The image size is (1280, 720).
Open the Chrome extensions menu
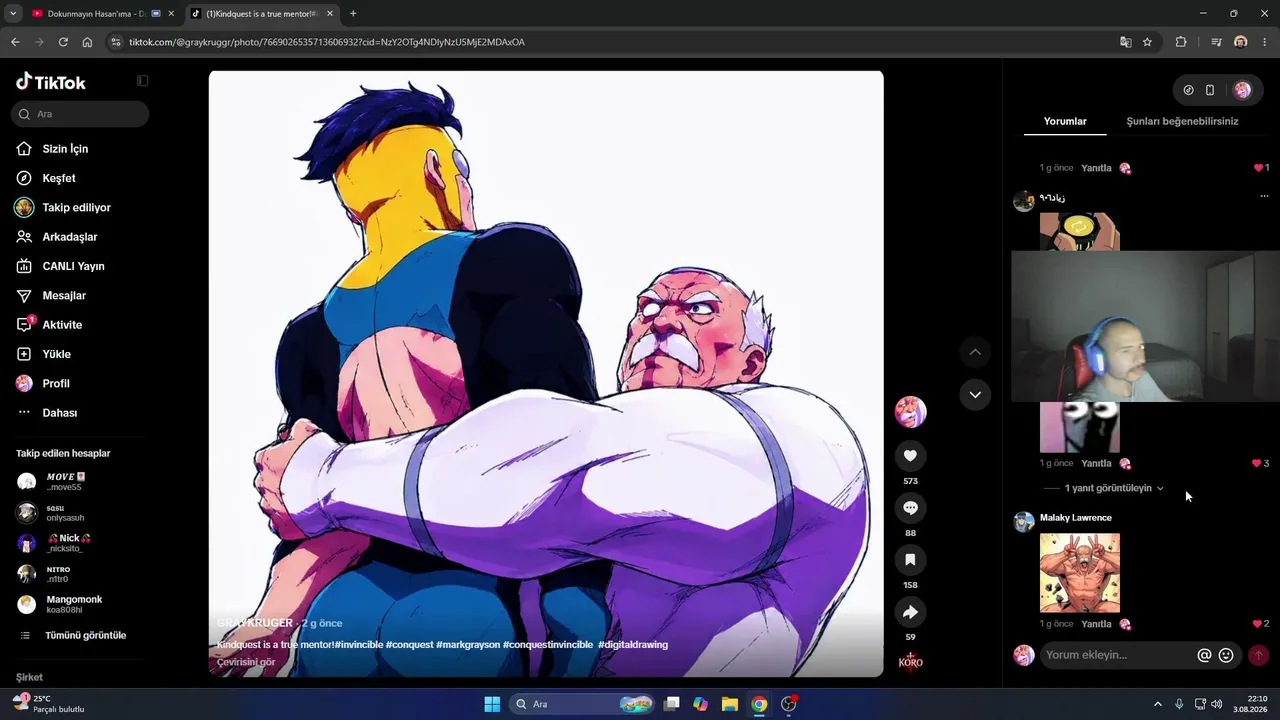tap(1181, 42)
